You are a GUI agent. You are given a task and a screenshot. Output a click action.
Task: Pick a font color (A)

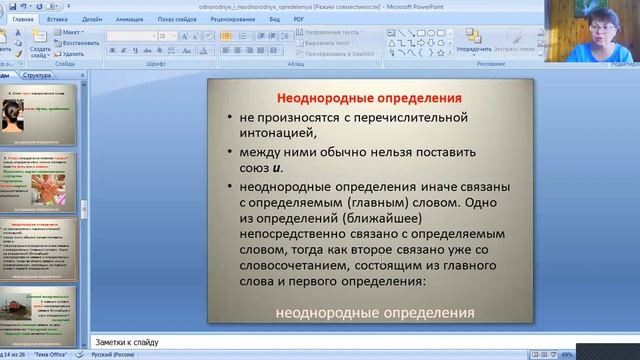[203, 51]
